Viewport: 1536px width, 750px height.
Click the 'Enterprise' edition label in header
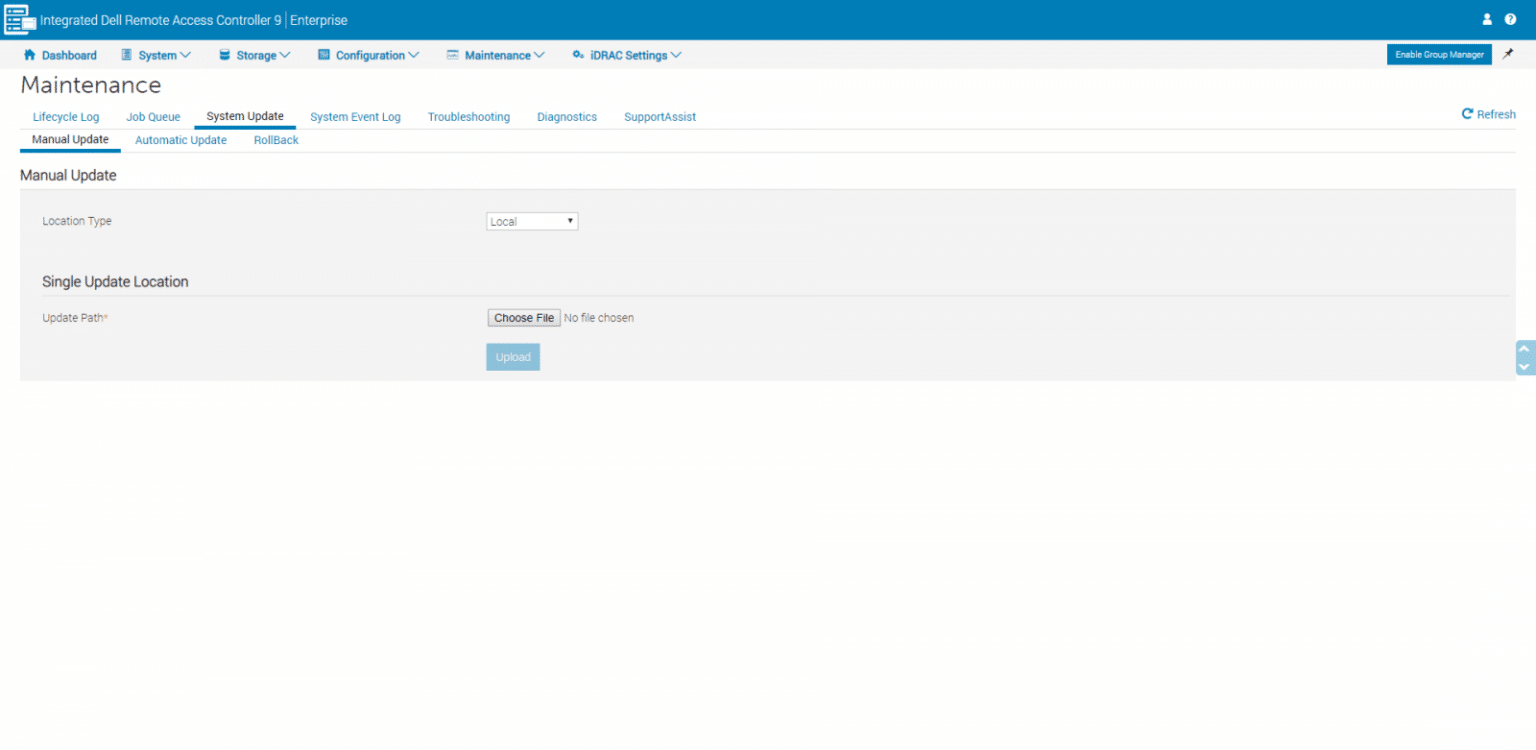(x=319, y=20)
